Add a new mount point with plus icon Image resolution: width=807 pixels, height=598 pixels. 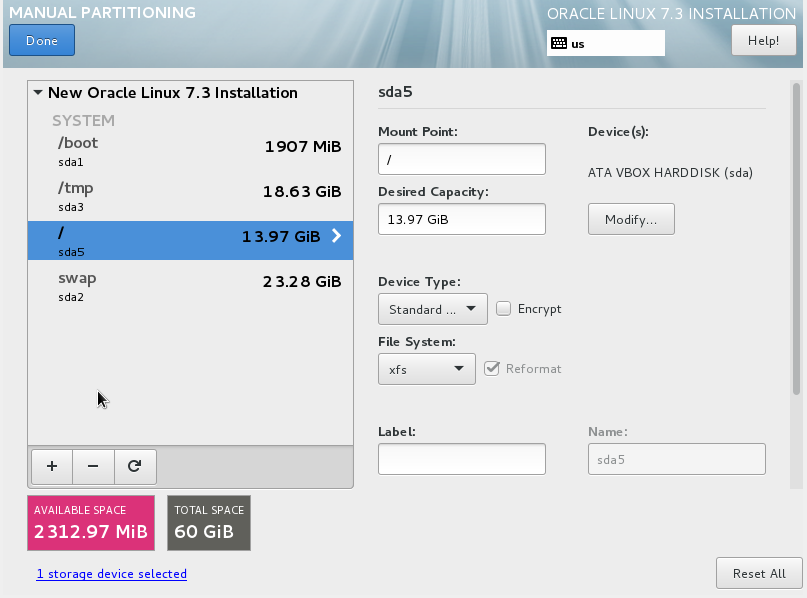52,466
